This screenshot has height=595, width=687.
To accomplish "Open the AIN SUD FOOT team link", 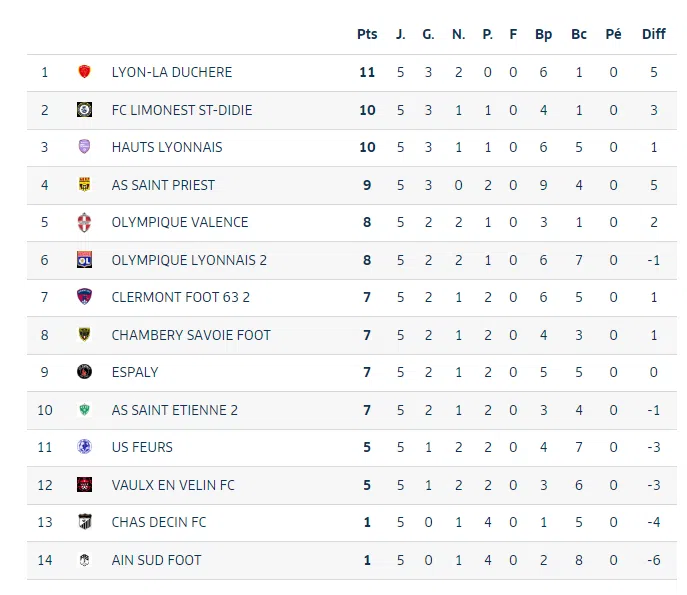I will click(x=156, y=560).
